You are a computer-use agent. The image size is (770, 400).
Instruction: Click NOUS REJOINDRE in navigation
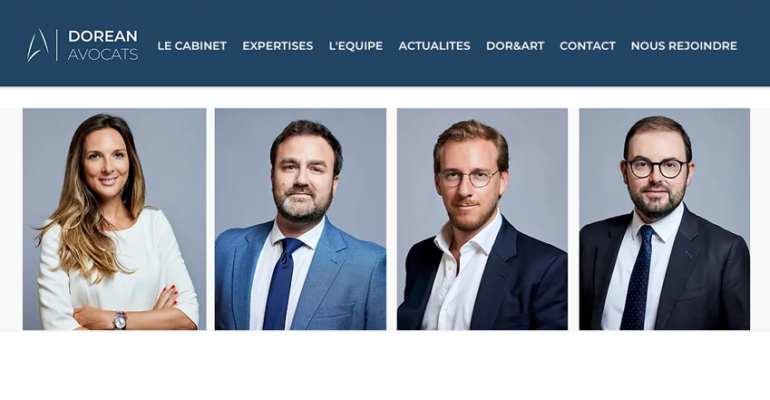(x=684, y=46)
